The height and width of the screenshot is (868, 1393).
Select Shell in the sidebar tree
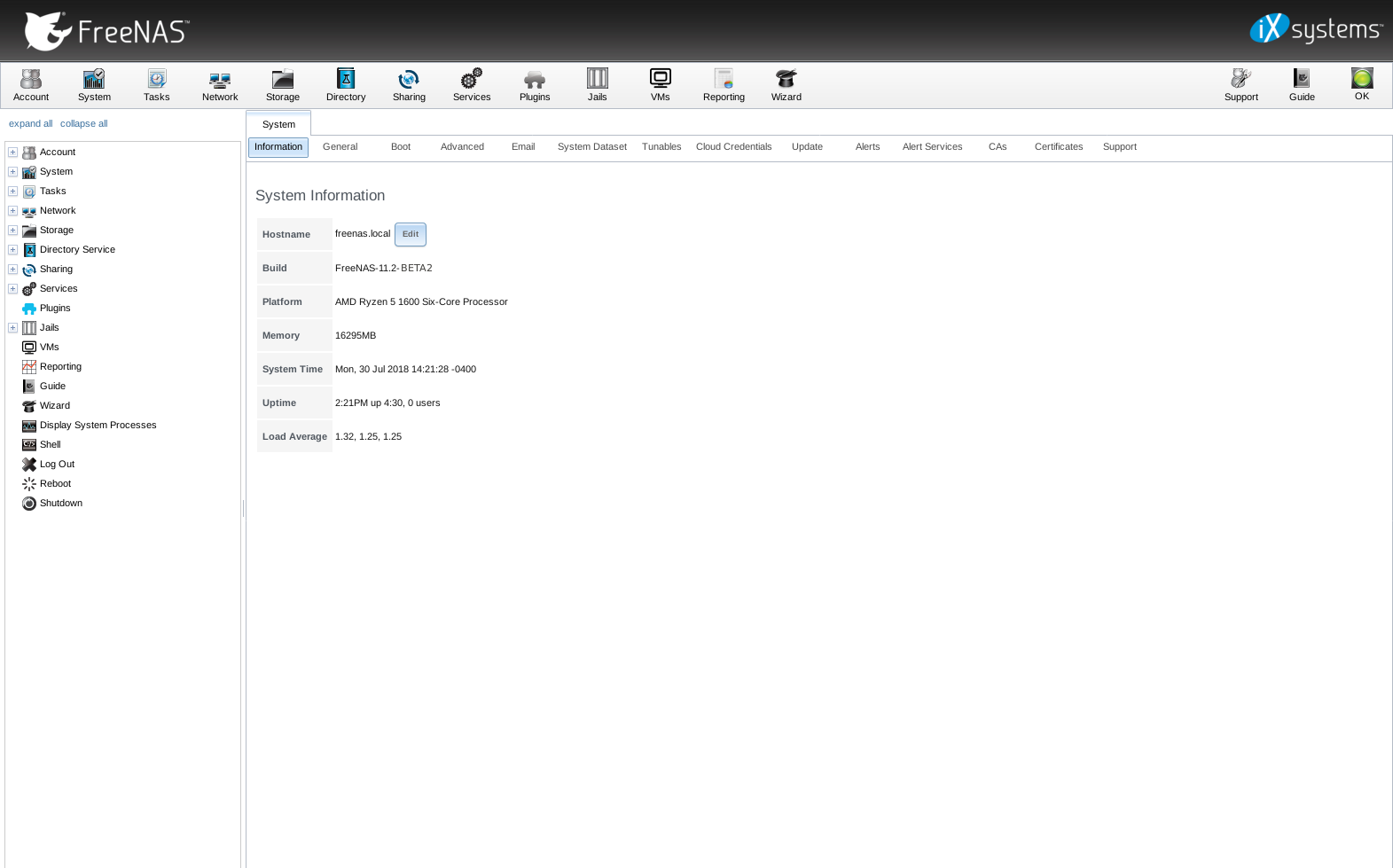click(51, 445)
